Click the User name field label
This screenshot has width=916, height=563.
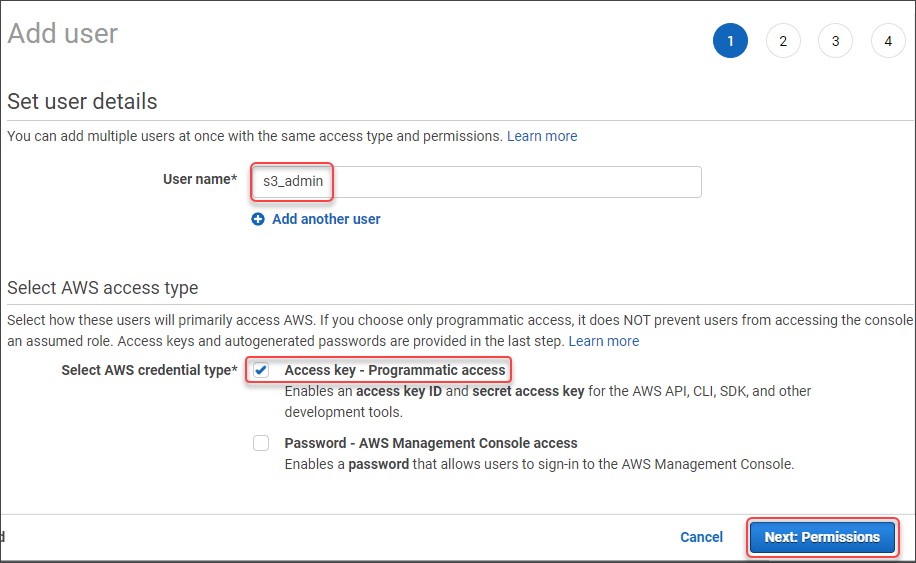(x=200, y=180)
